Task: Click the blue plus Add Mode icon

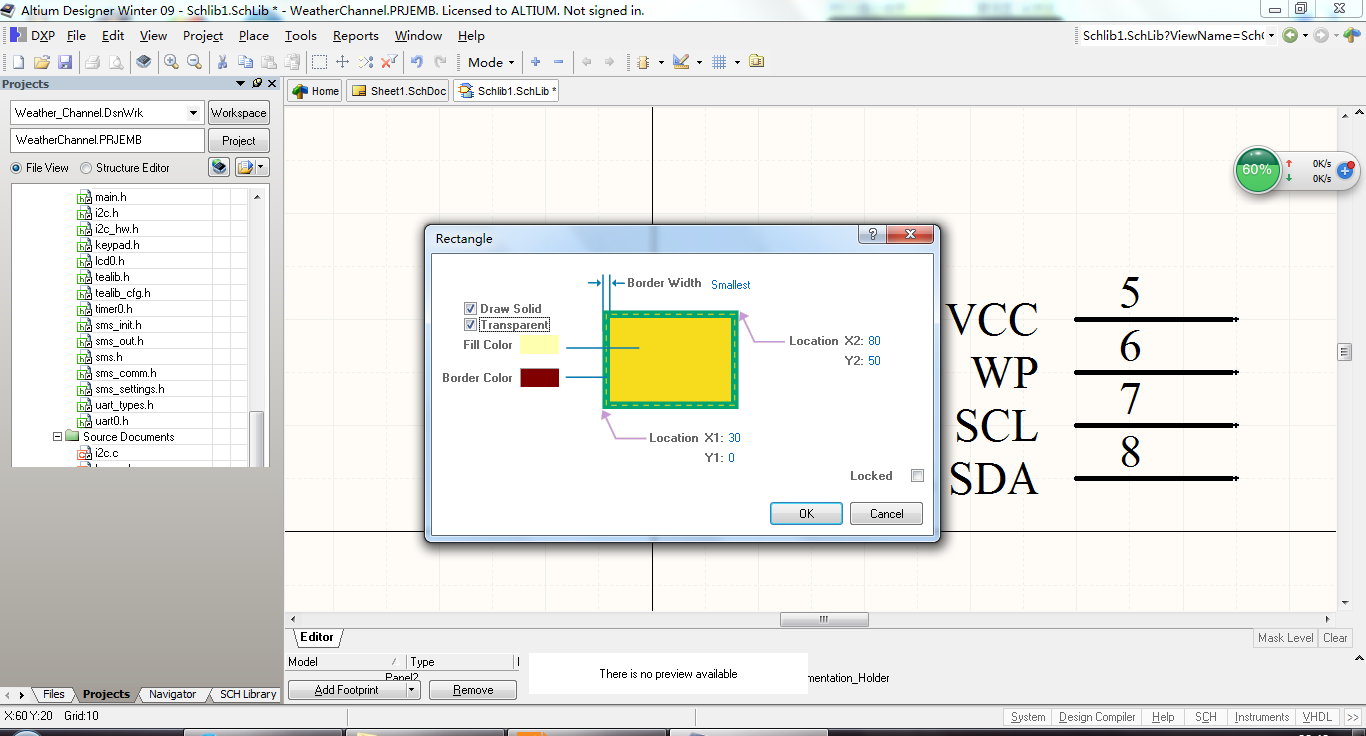Action: point(536,62)
